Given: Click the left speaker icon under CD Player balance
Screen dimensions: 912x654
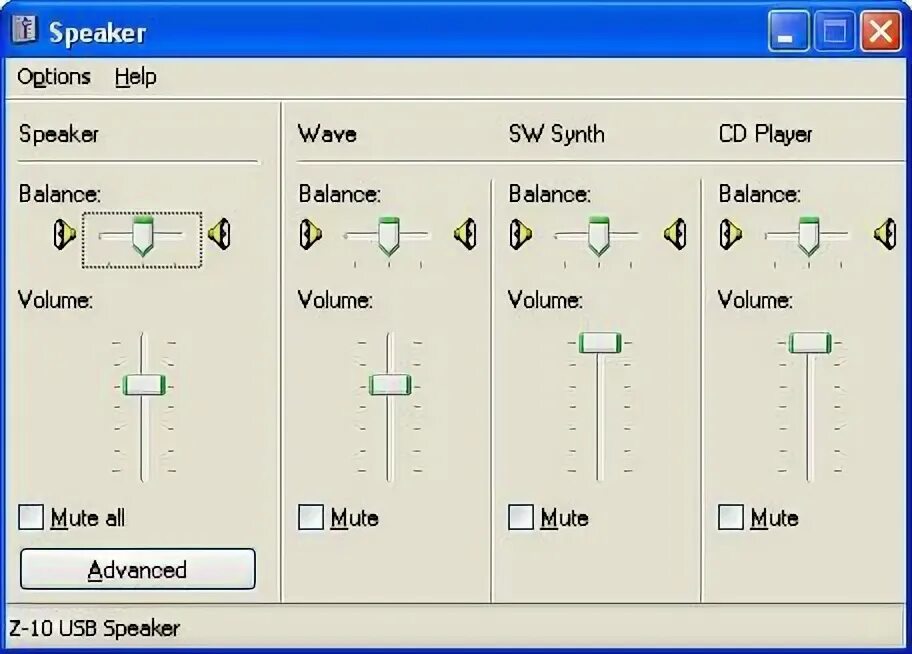Looking at the screenshot, I should pyautogui.click(x=731, y=234).
